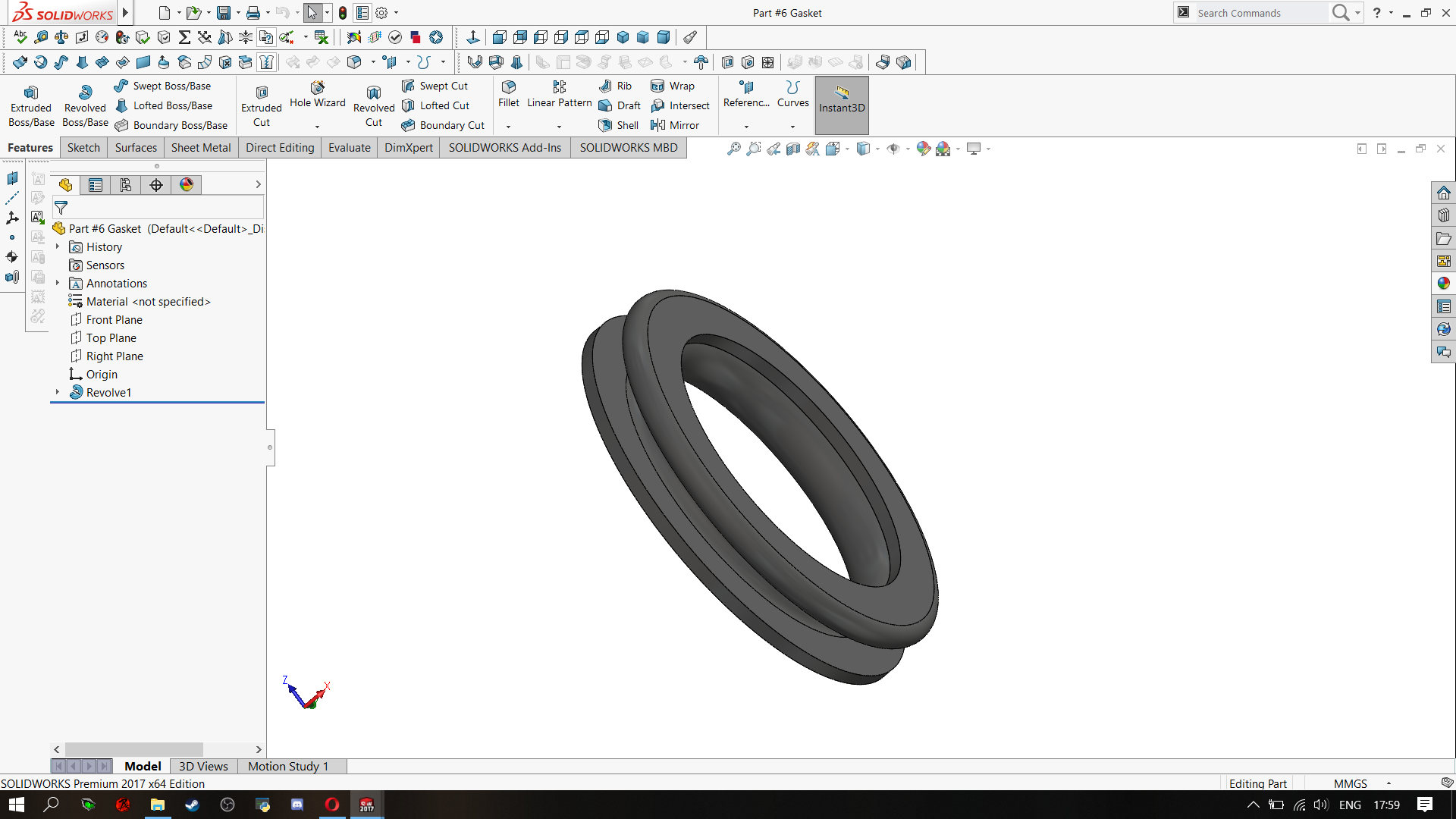This screenshot has width=1456, height=819.
Task: Open the Curves dropdown arrow
Action: pyautogui.click(x=792, y=127)
